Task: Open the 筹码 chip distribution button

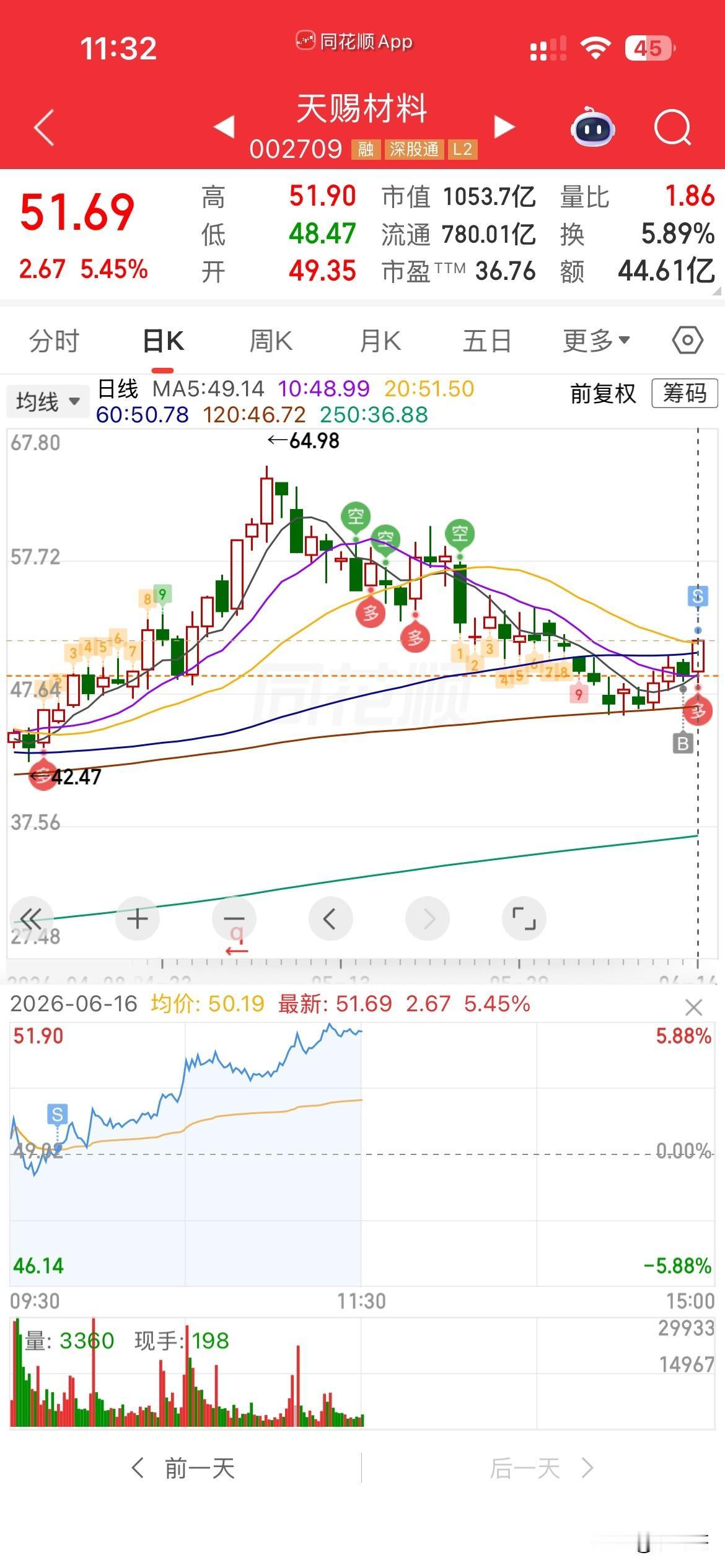Action: click(685, 393)
